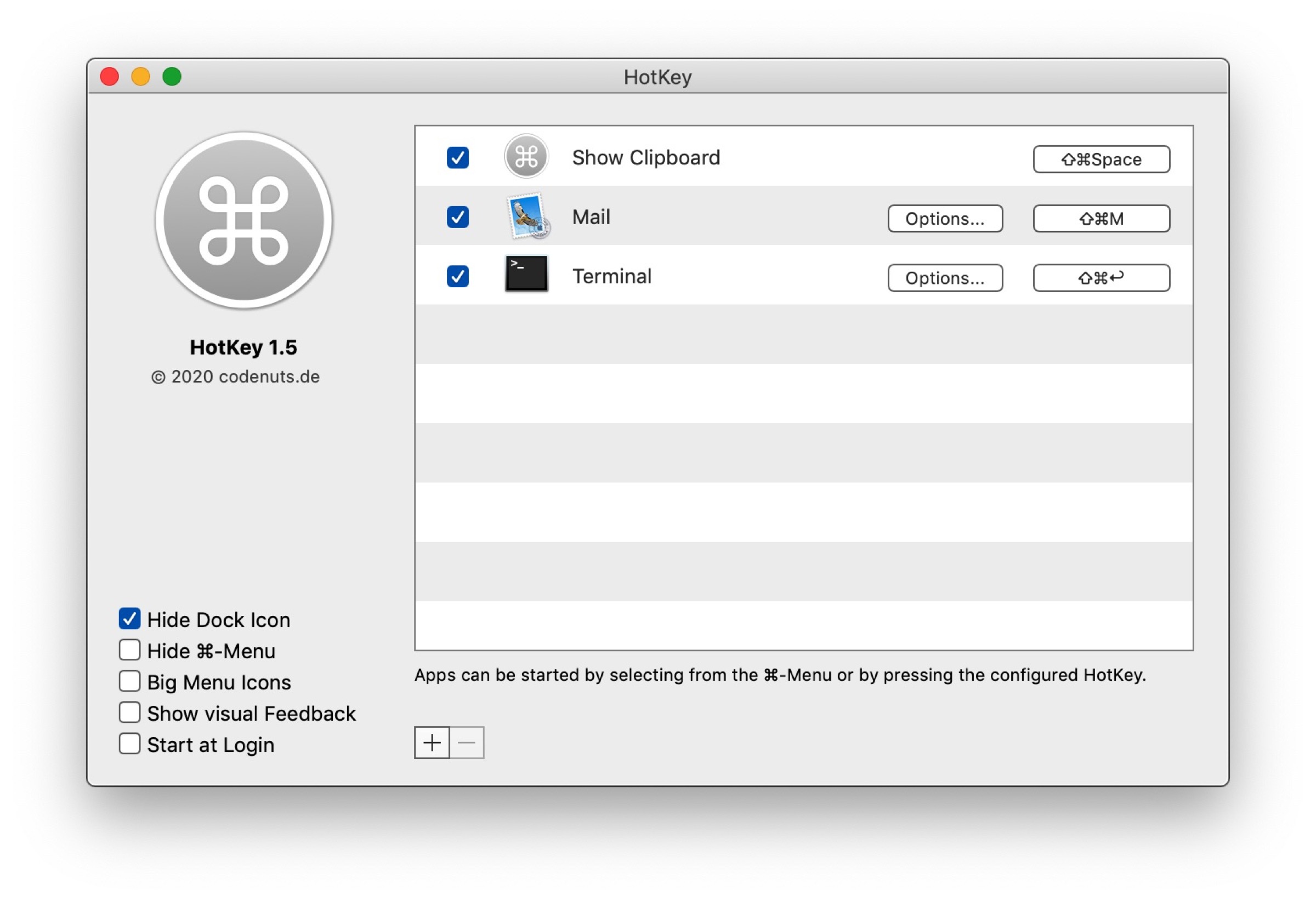Uncheck Hide Dock Icon

tap(129, 619)
